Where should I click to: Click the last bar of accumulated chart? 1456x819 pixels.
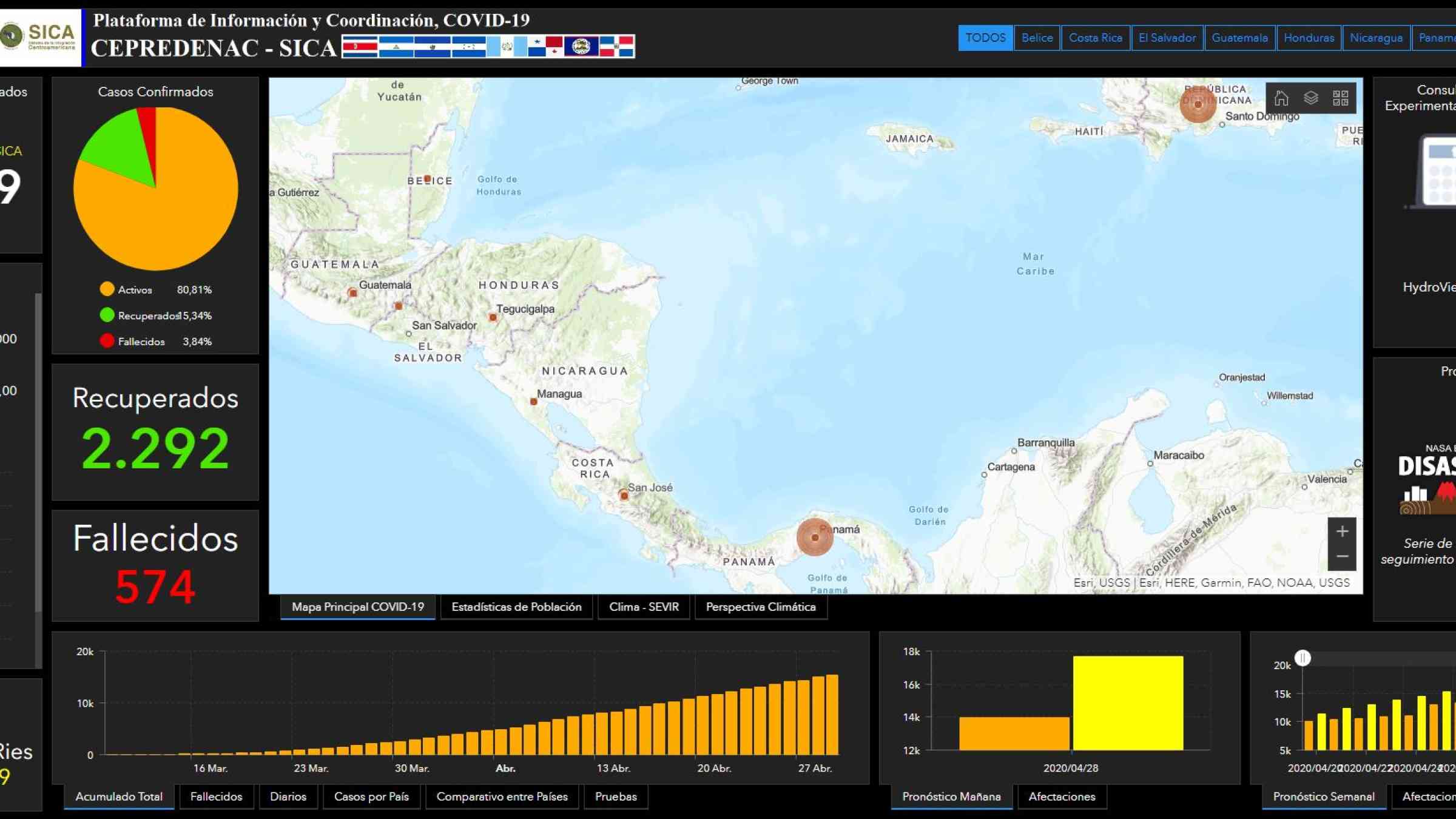pyautogui.click(x=832, y=715)
